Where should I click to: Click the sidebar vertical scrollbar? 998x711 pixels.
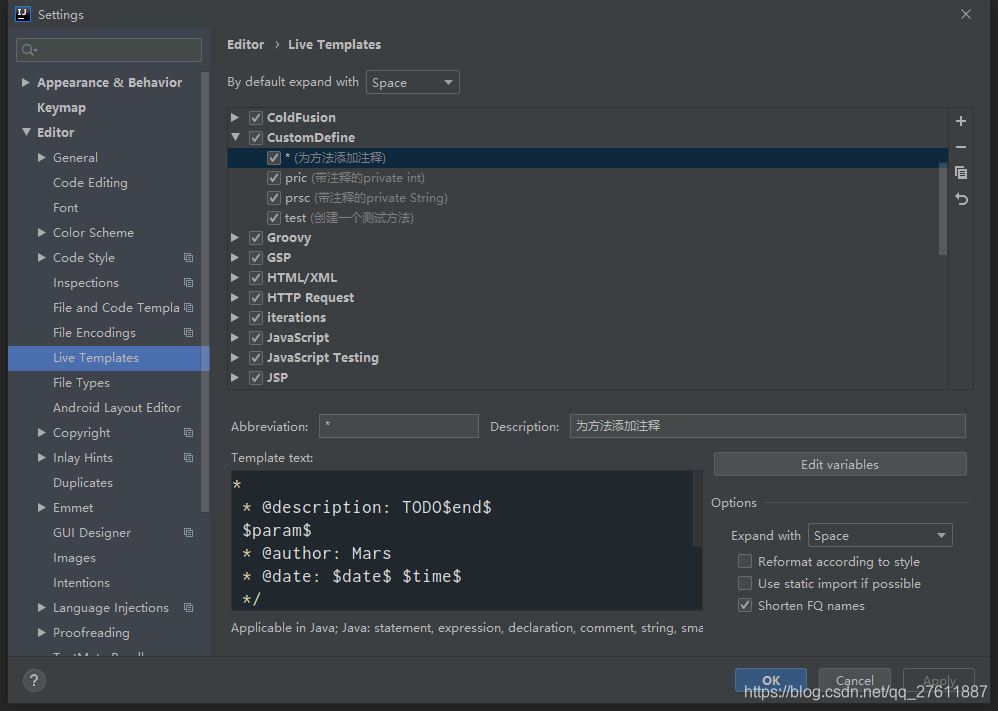(x=205, y=292)
